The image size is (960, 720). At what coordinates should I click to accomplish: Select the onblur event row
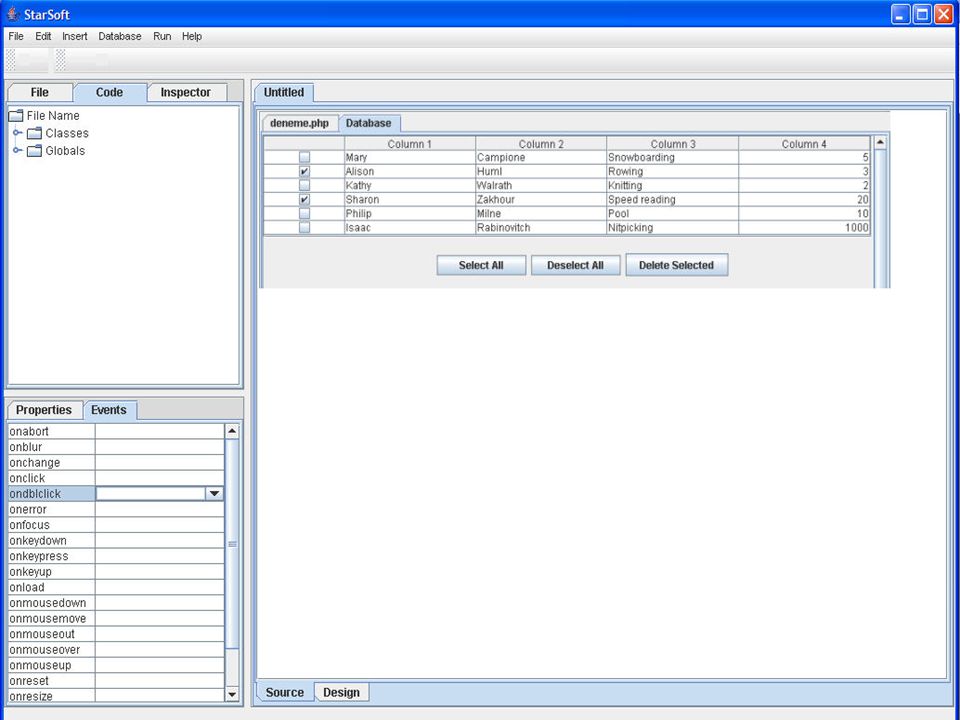[x=116, y=447]
